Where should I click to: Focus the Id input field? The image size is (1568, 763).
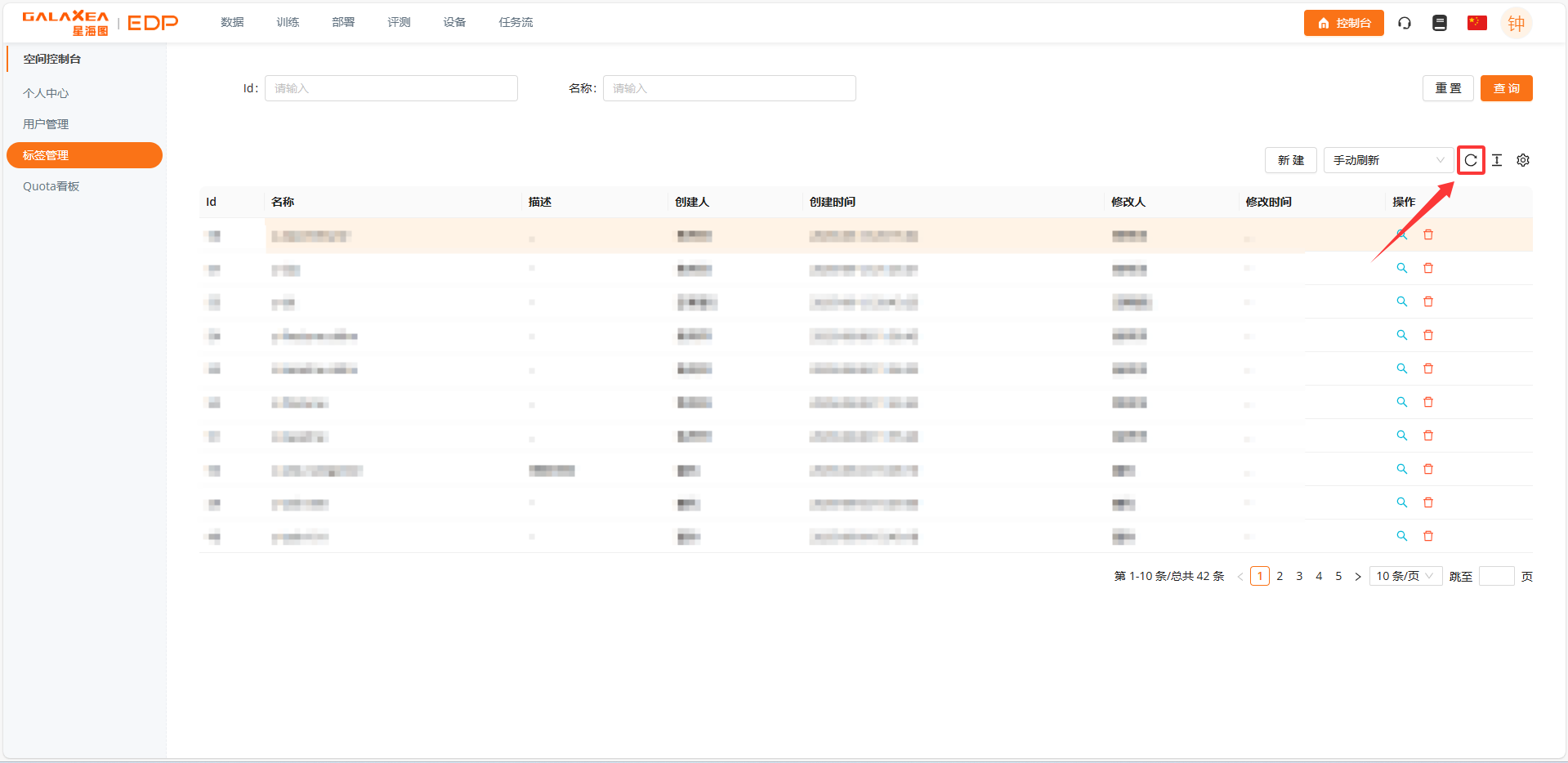click(x=391, y=88)
